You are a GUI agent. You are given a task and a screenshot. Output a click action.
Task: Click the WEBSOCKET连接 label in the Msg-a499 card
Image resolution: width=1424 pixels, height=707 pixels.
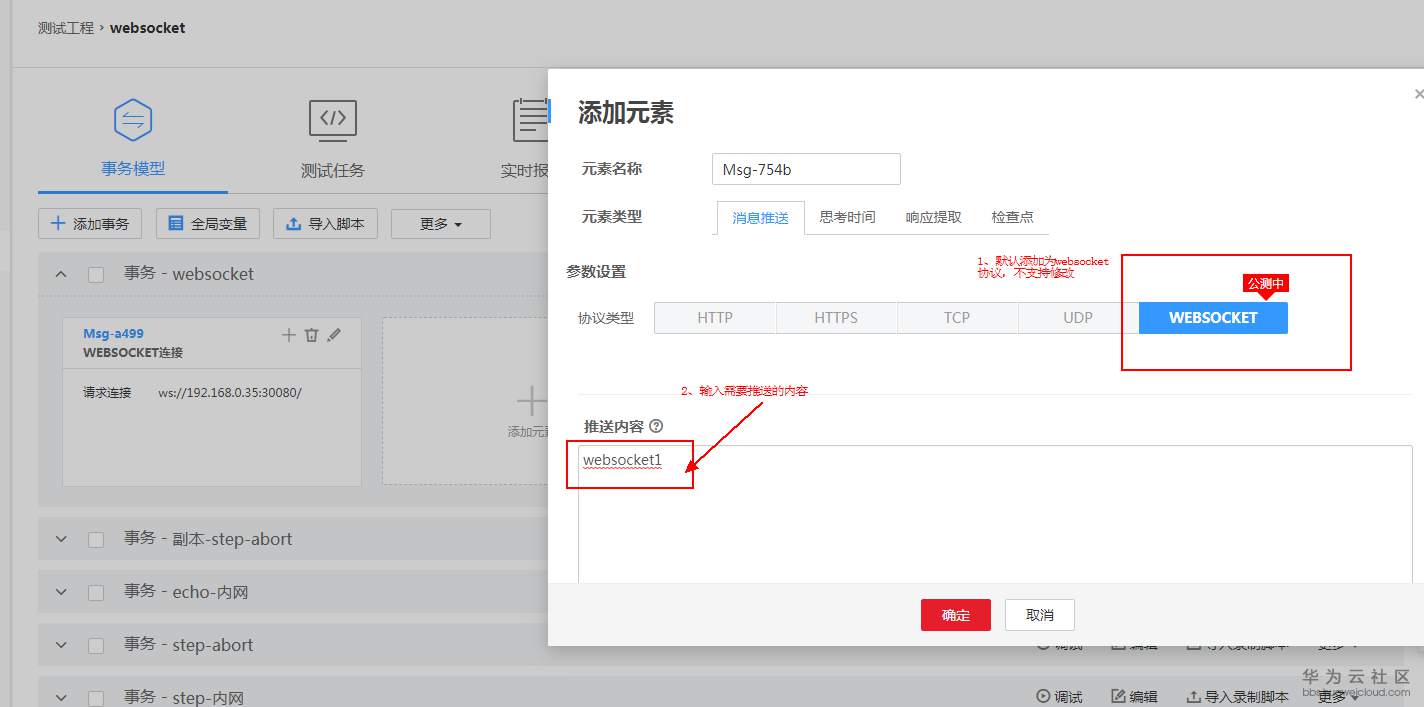tap(133, 353)
